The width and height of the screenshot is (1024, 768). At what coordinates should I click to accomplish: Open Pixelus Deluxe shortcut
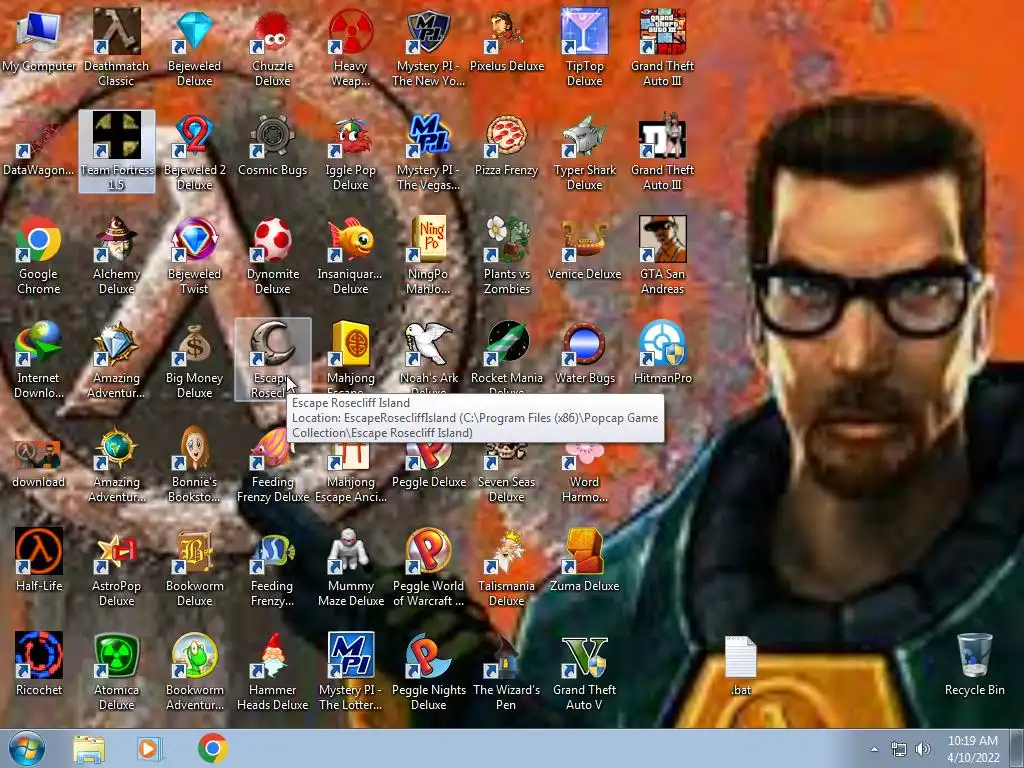coord(507,40)
